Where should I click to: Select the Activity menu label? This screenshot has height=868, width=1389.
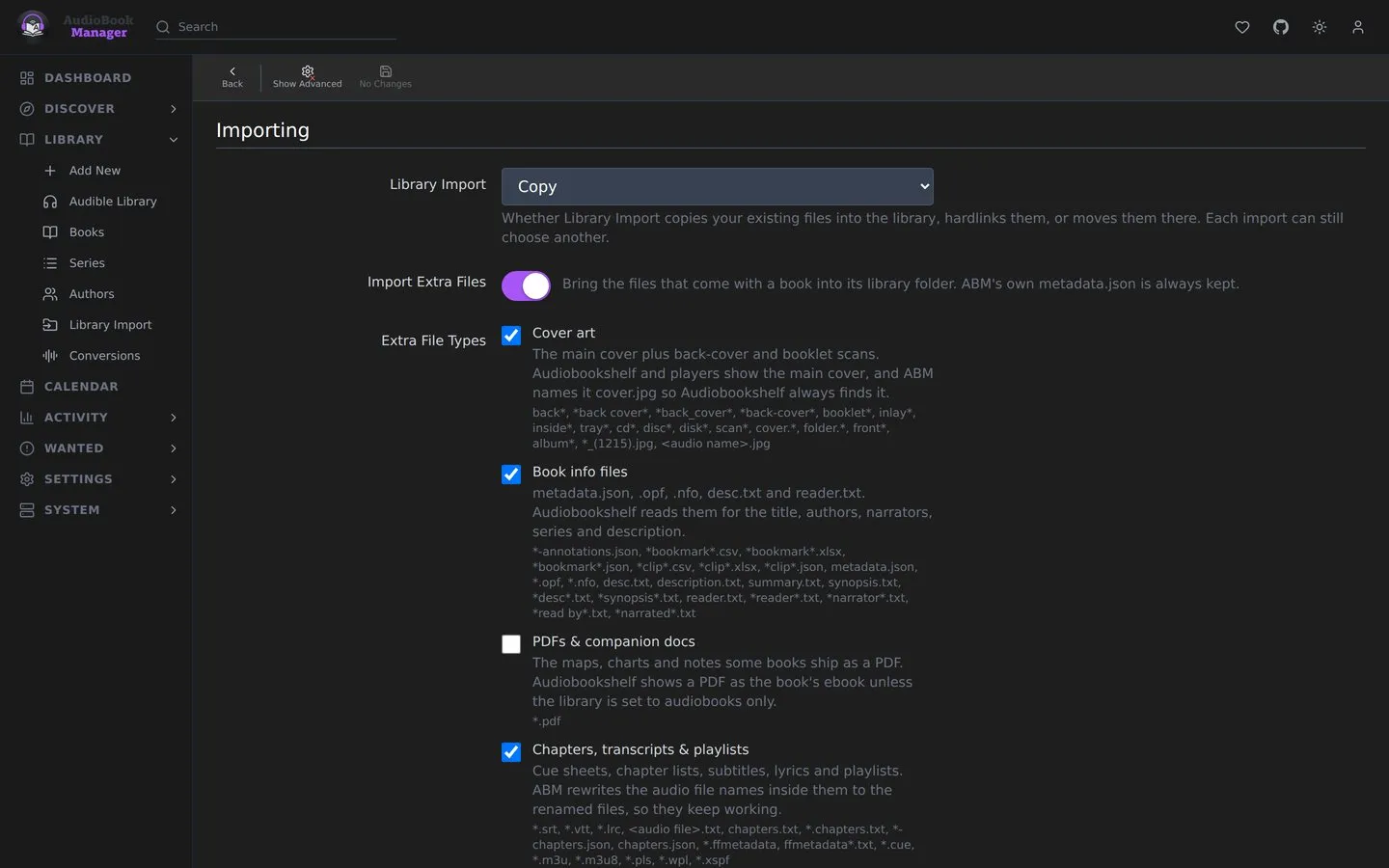click(76, 418)
